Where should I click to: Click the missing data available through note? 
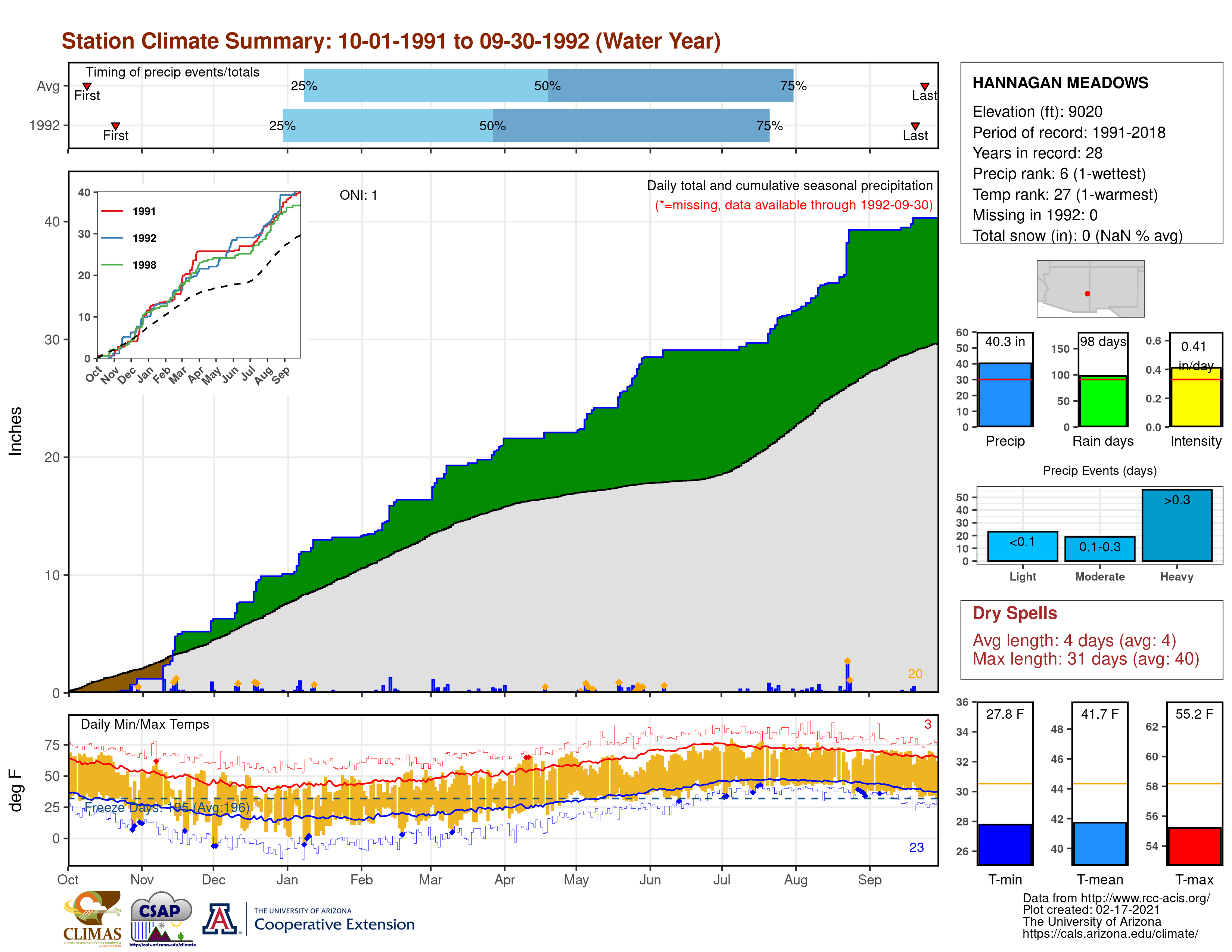794,205
